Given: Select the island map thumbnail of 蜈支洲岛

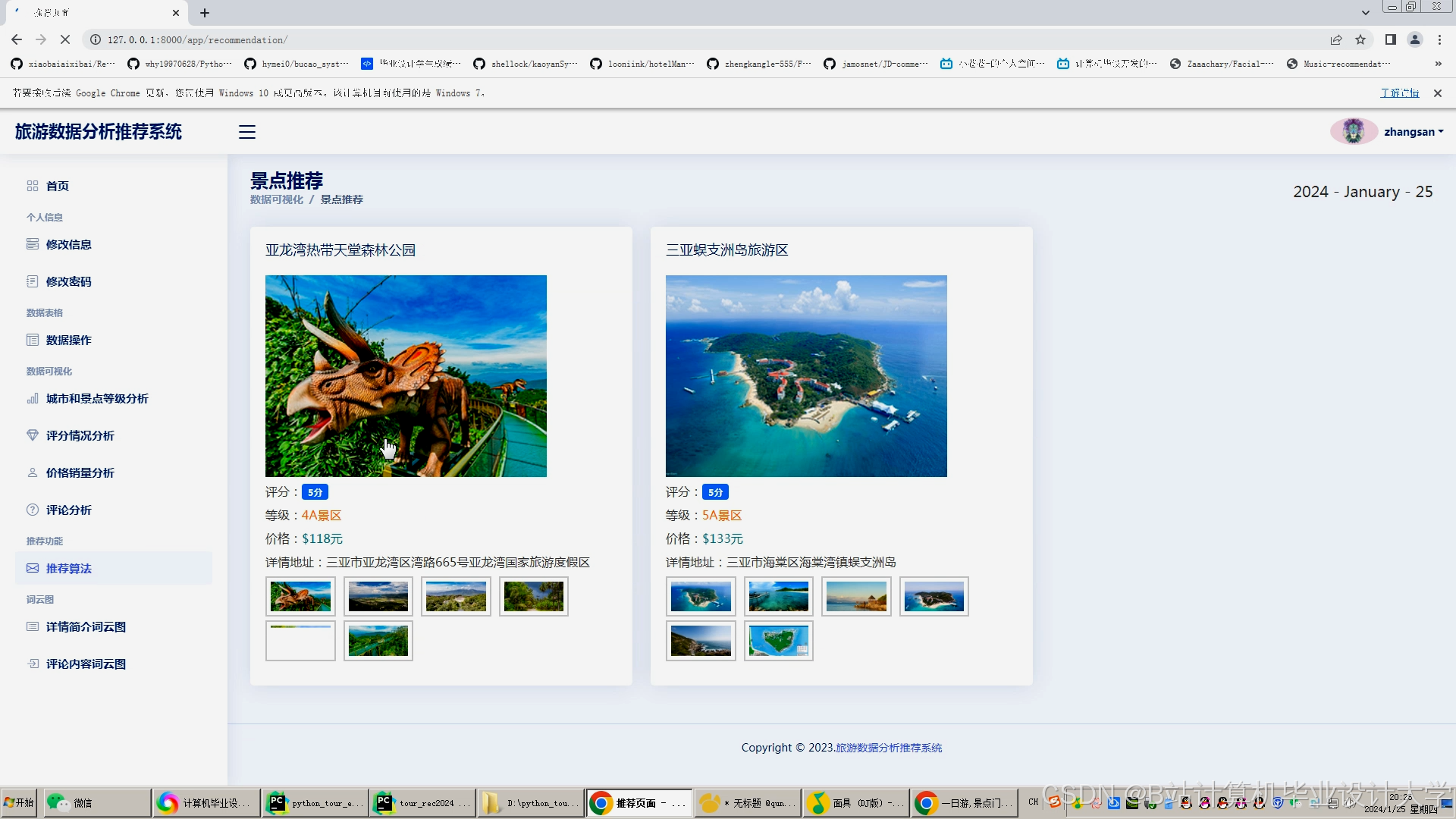Looking at the screenshot, I should 778,641.
